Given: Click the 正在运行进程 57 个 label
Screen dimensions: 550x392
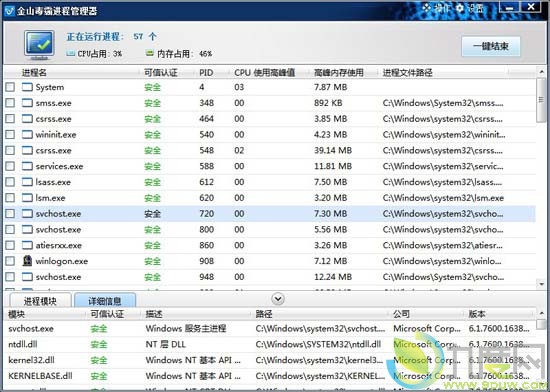Looking at the screenshot, I should [112, 36].
